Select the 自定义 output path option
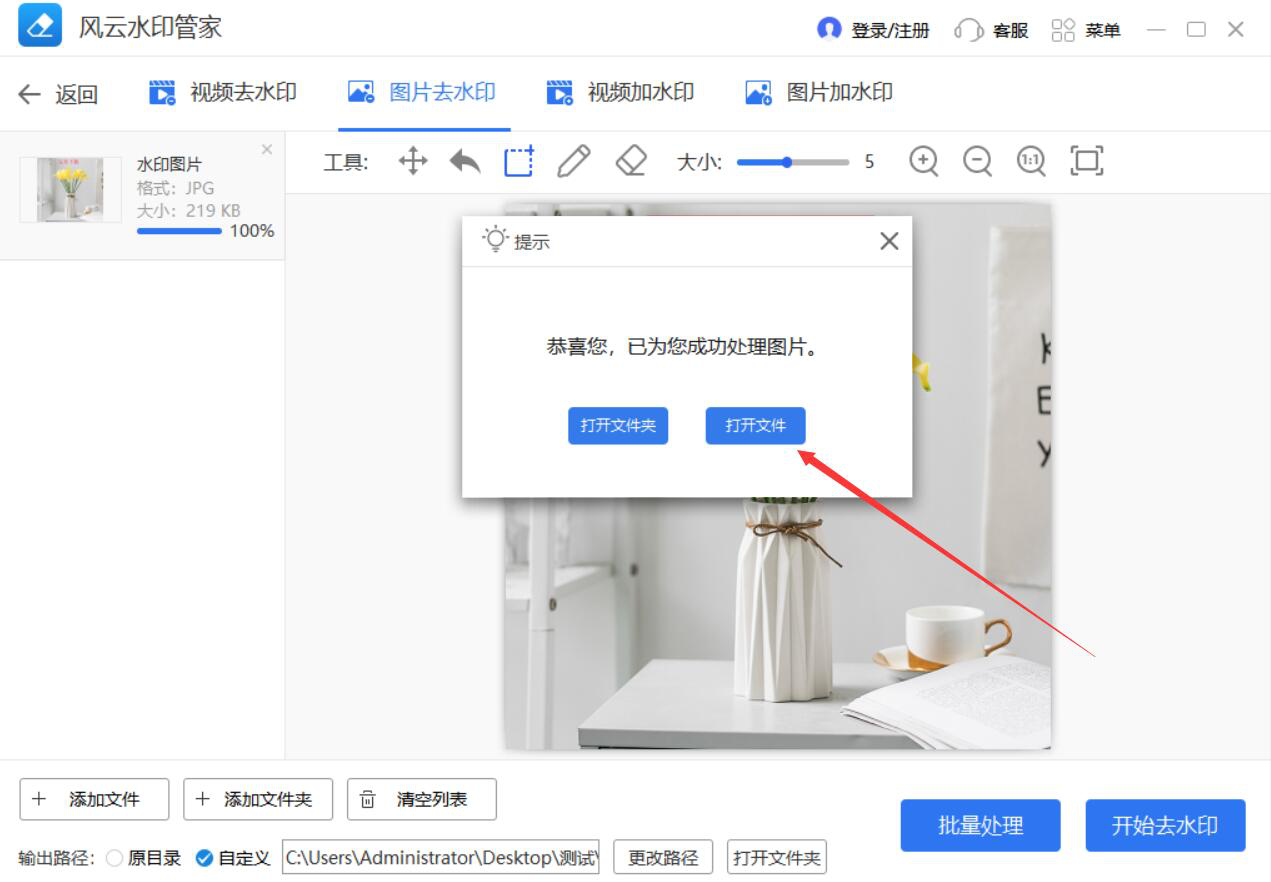Screen dimensions: 1271x882 click(204, 858)
